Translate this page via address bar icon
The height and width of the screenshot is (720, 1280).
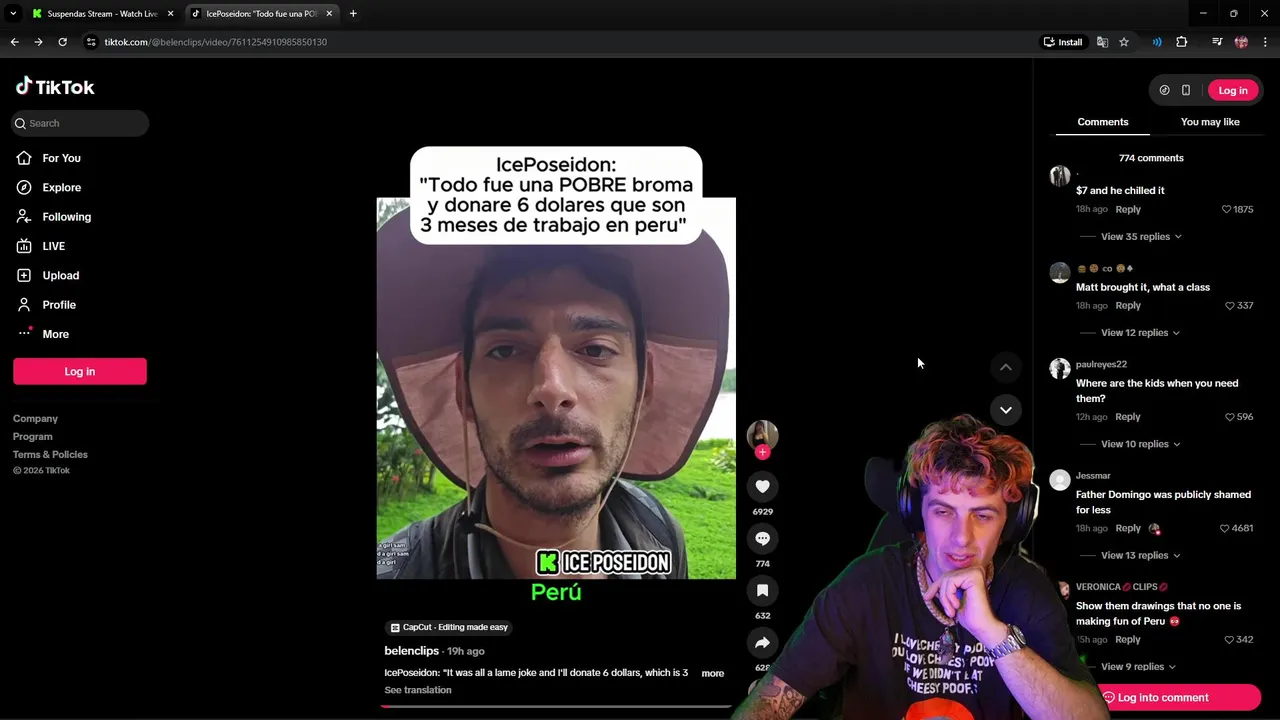point(1102,42)
